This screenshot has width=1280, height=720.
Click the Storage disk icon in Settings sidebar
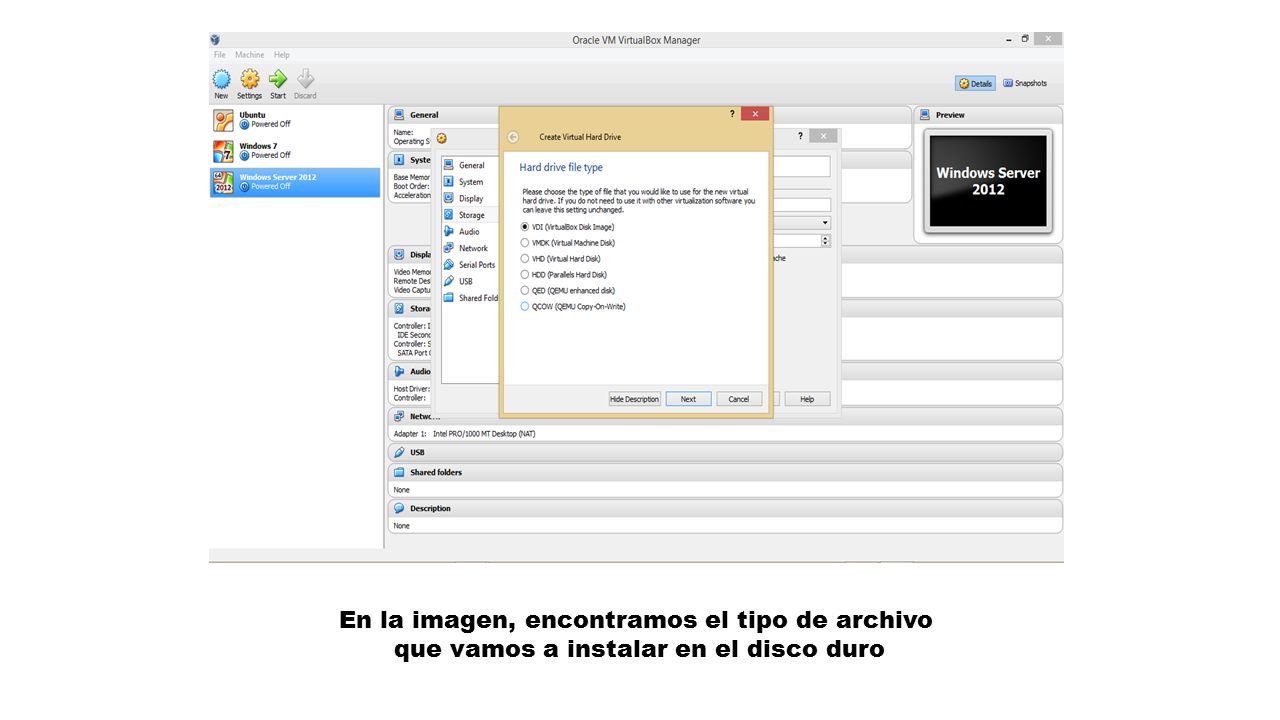click(x=449, y=215)
